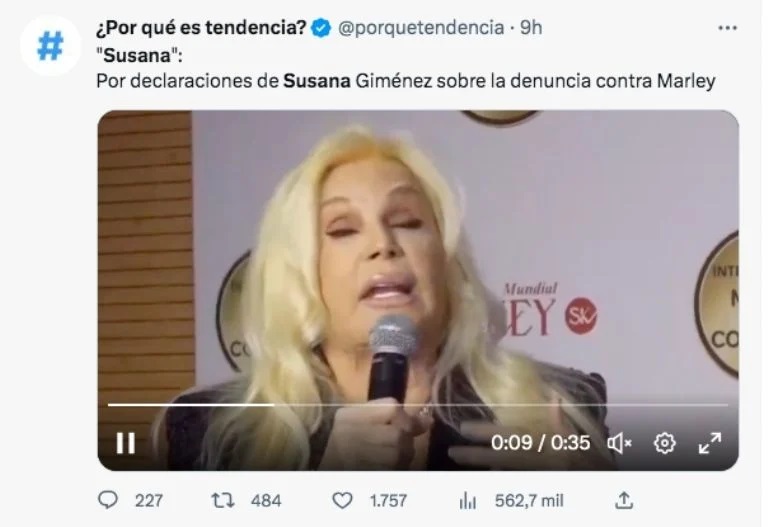
Task: Open video settings gear icon
Action: [x=665, y=443]
